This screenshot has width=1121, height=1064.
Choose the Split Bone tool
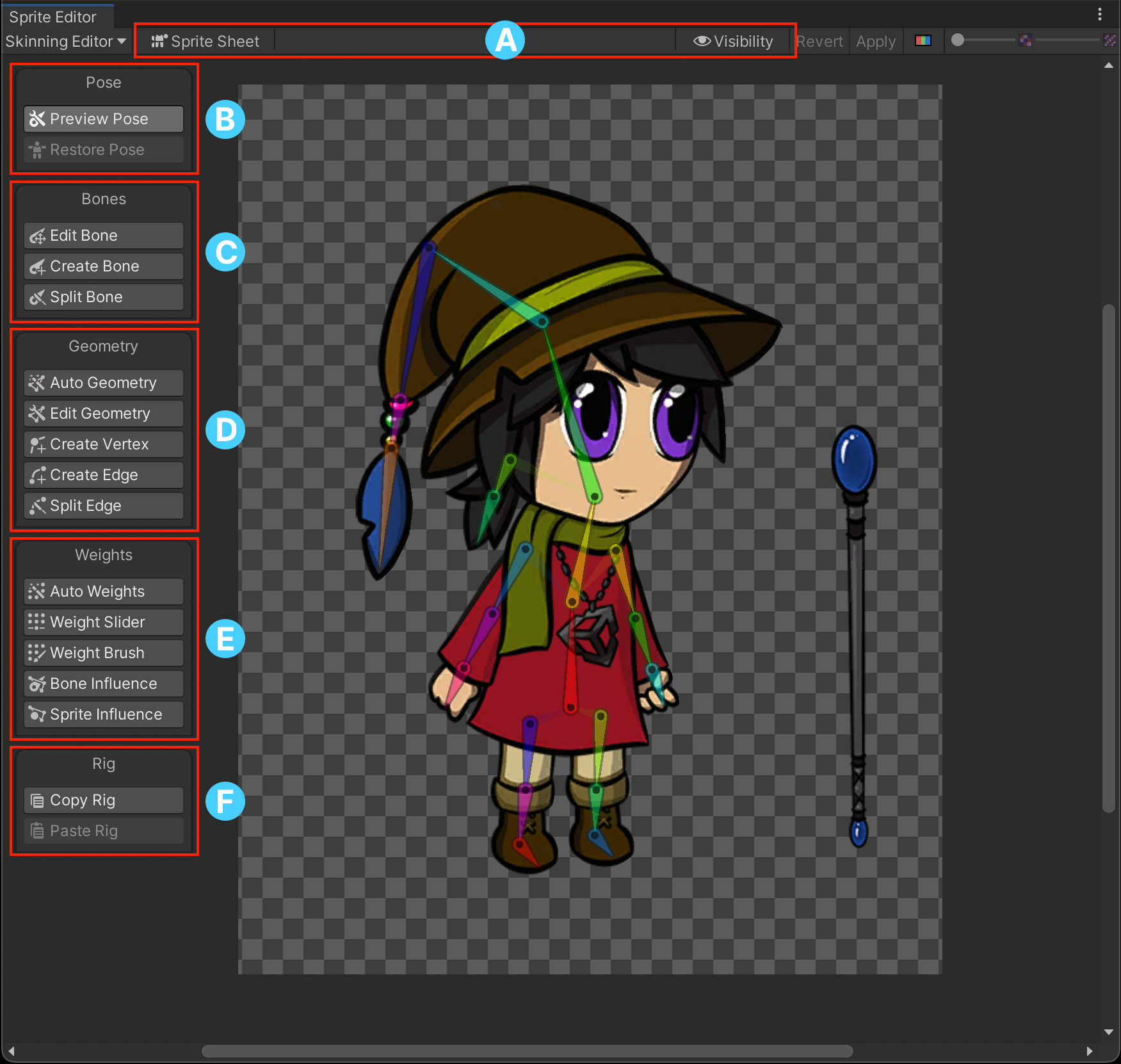tap(104, 297)
